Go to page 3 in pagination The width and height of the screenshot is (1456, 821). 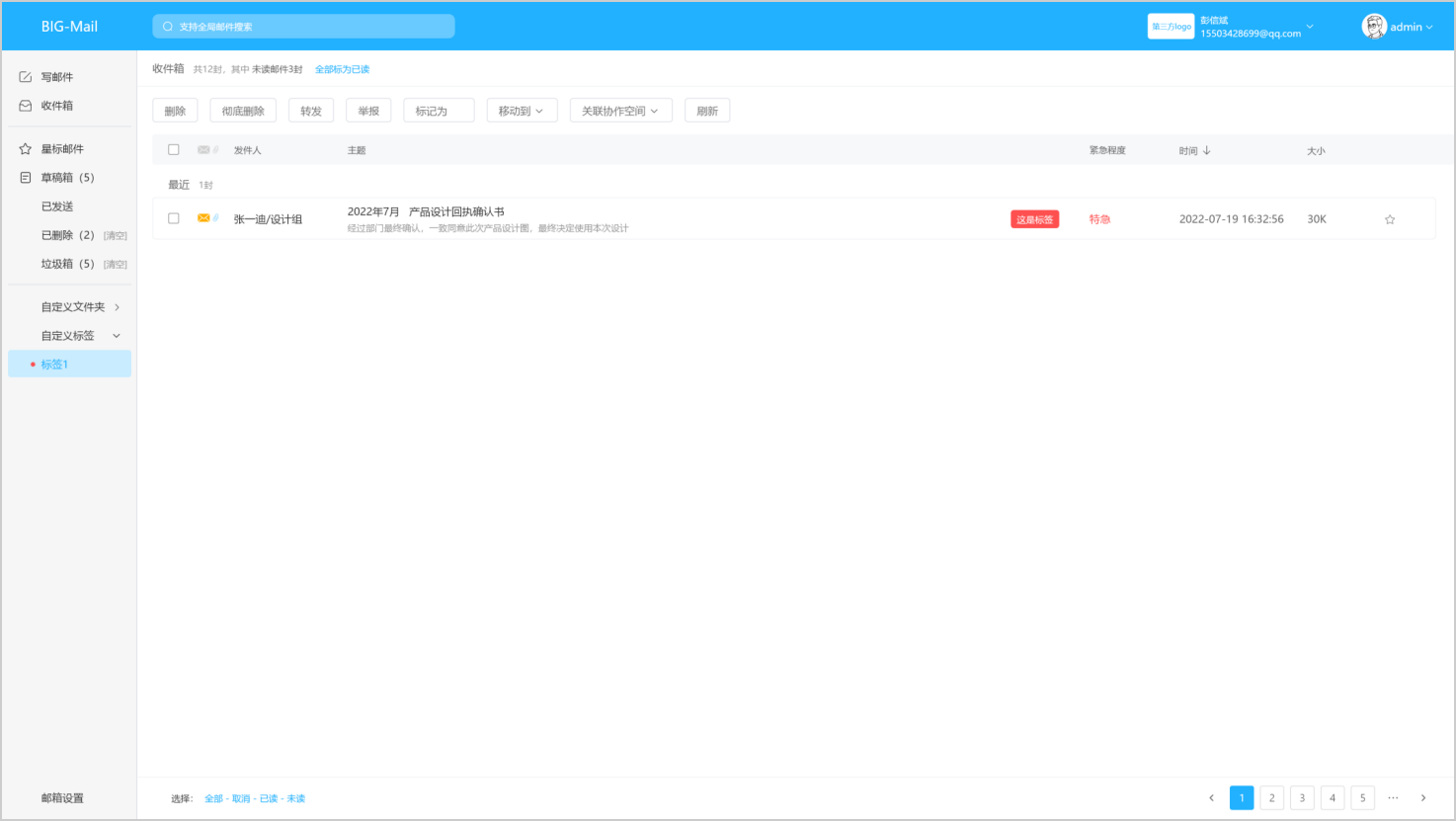[x=1302, y=798]
